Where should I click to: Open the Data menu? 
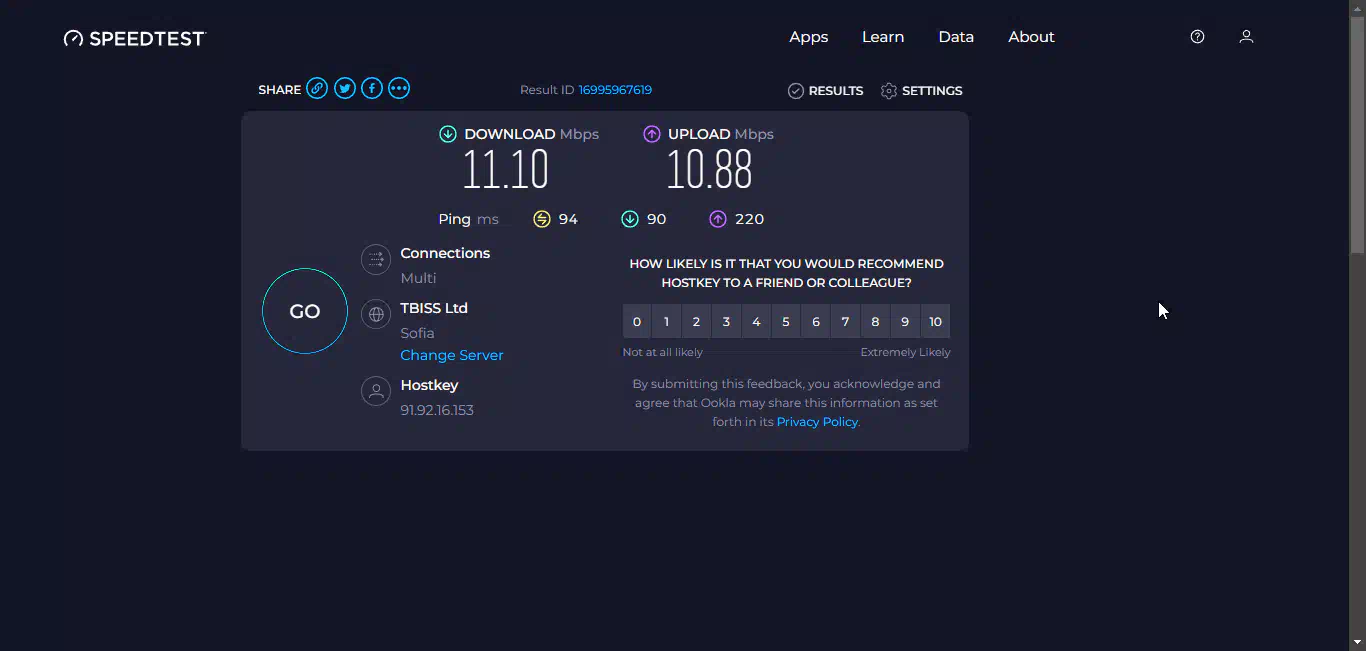click(x=956, y=37)
